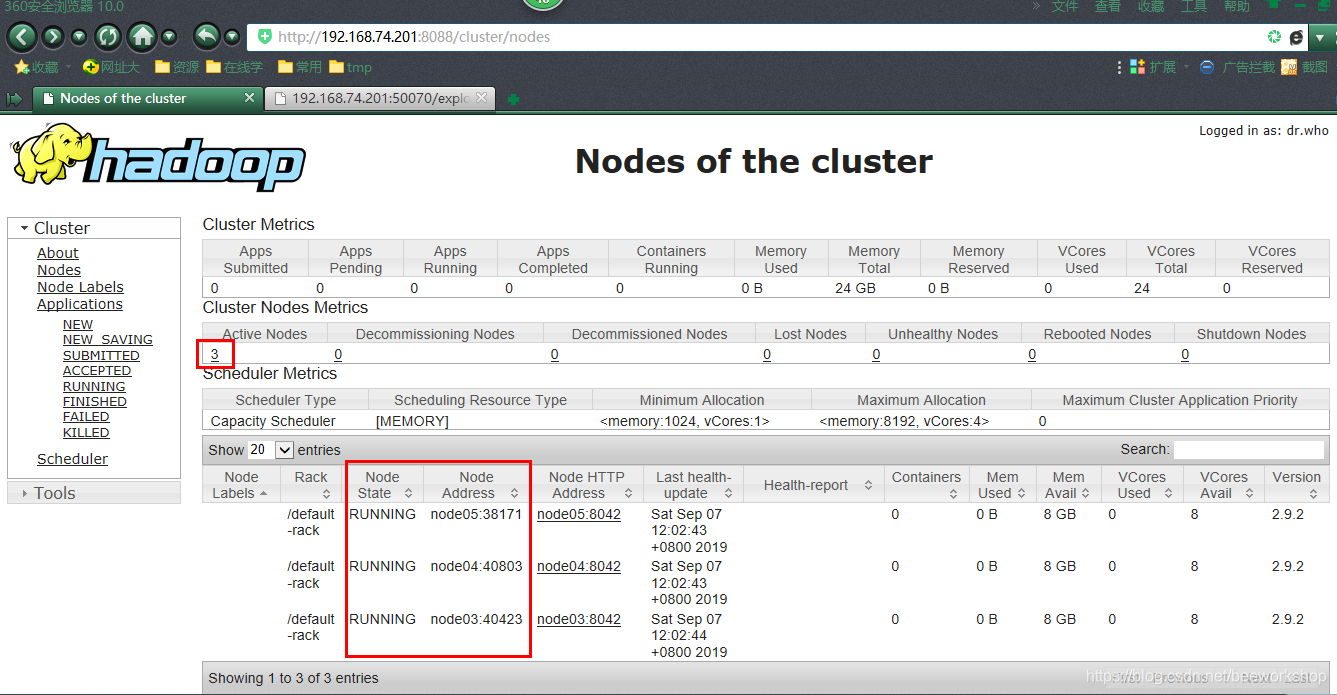Switch to the 192.168.74.201:50070 tab

tap(380, 98)
